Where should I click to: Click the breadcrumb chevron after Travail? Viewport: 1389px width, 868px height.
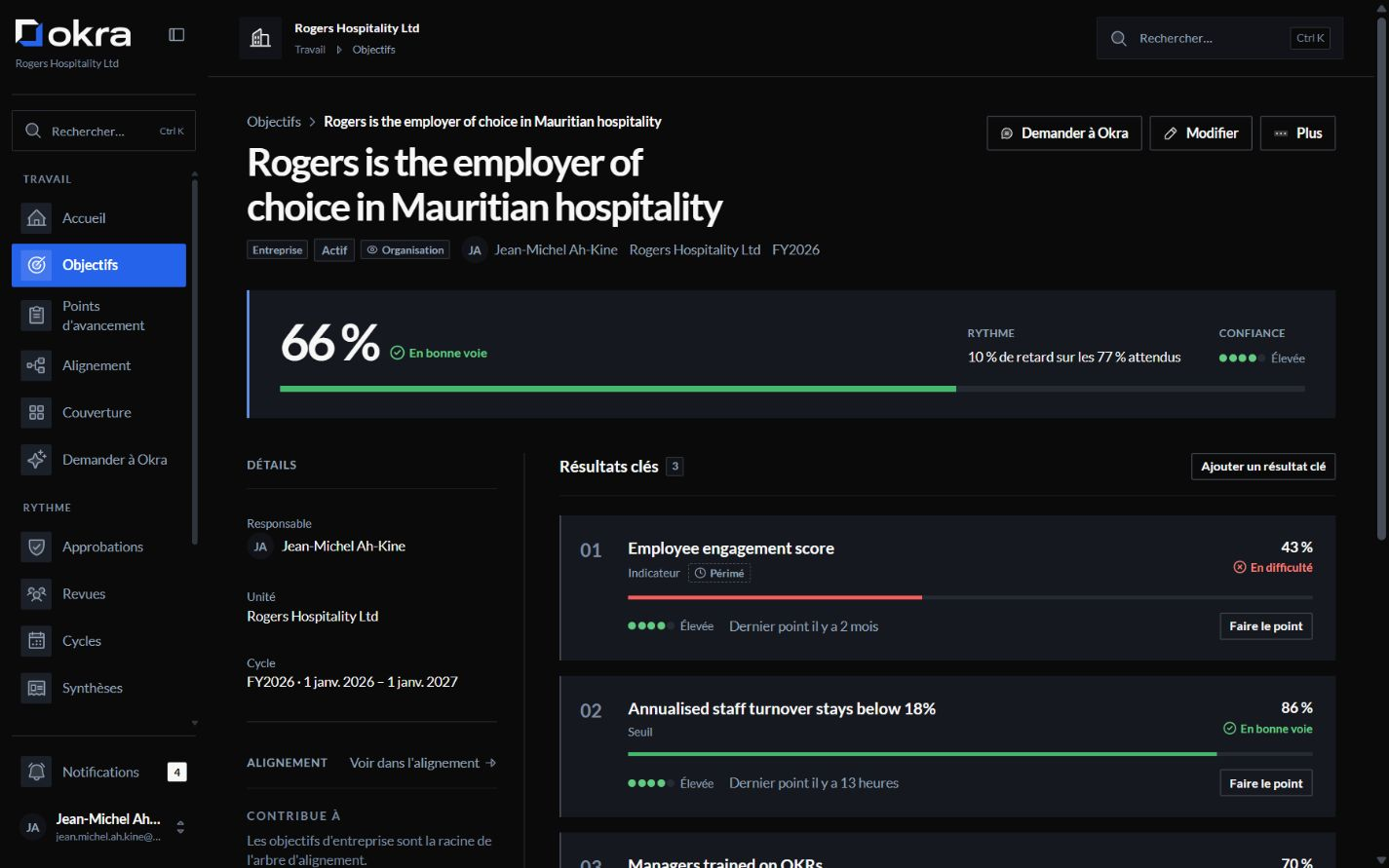coord(339,50)
